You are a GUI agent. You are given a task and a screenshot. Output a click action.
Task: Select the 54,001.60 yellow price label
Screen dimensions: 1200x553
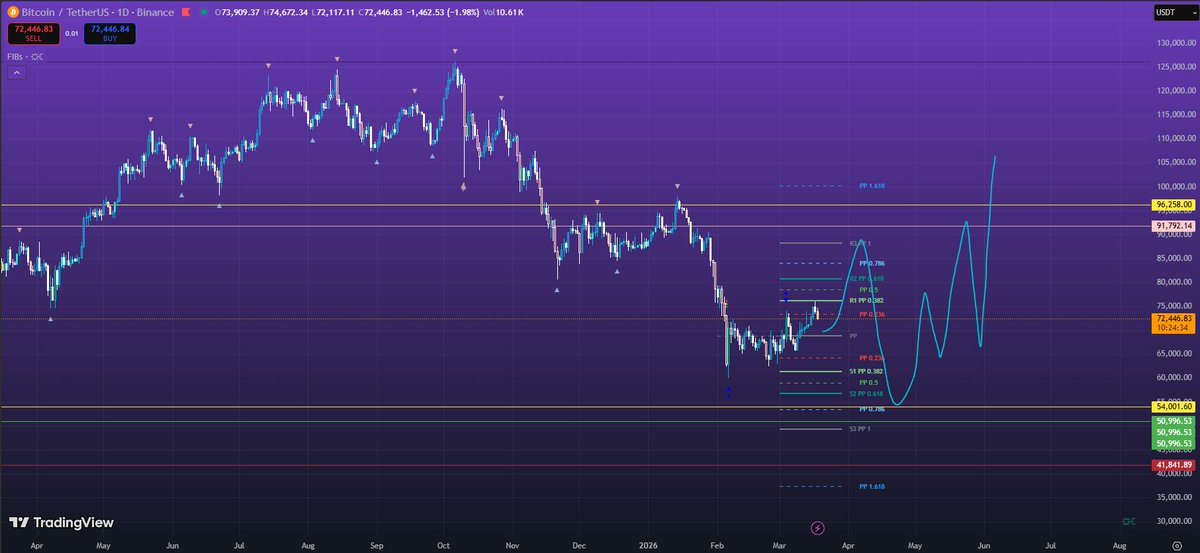pos(1174,407)
